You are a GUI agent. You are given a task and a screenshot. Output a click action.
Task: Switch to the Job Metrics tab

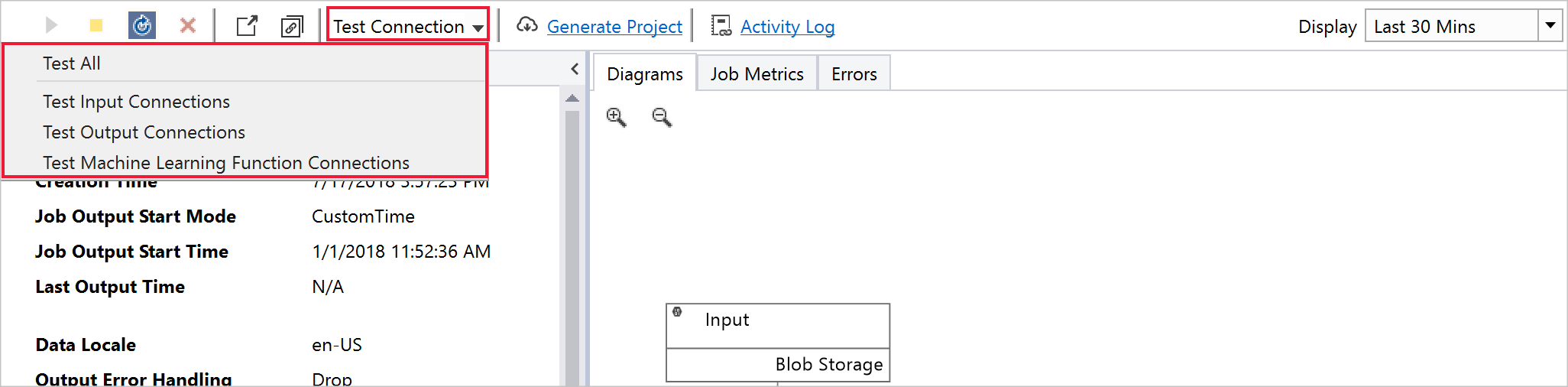point(756,74)
